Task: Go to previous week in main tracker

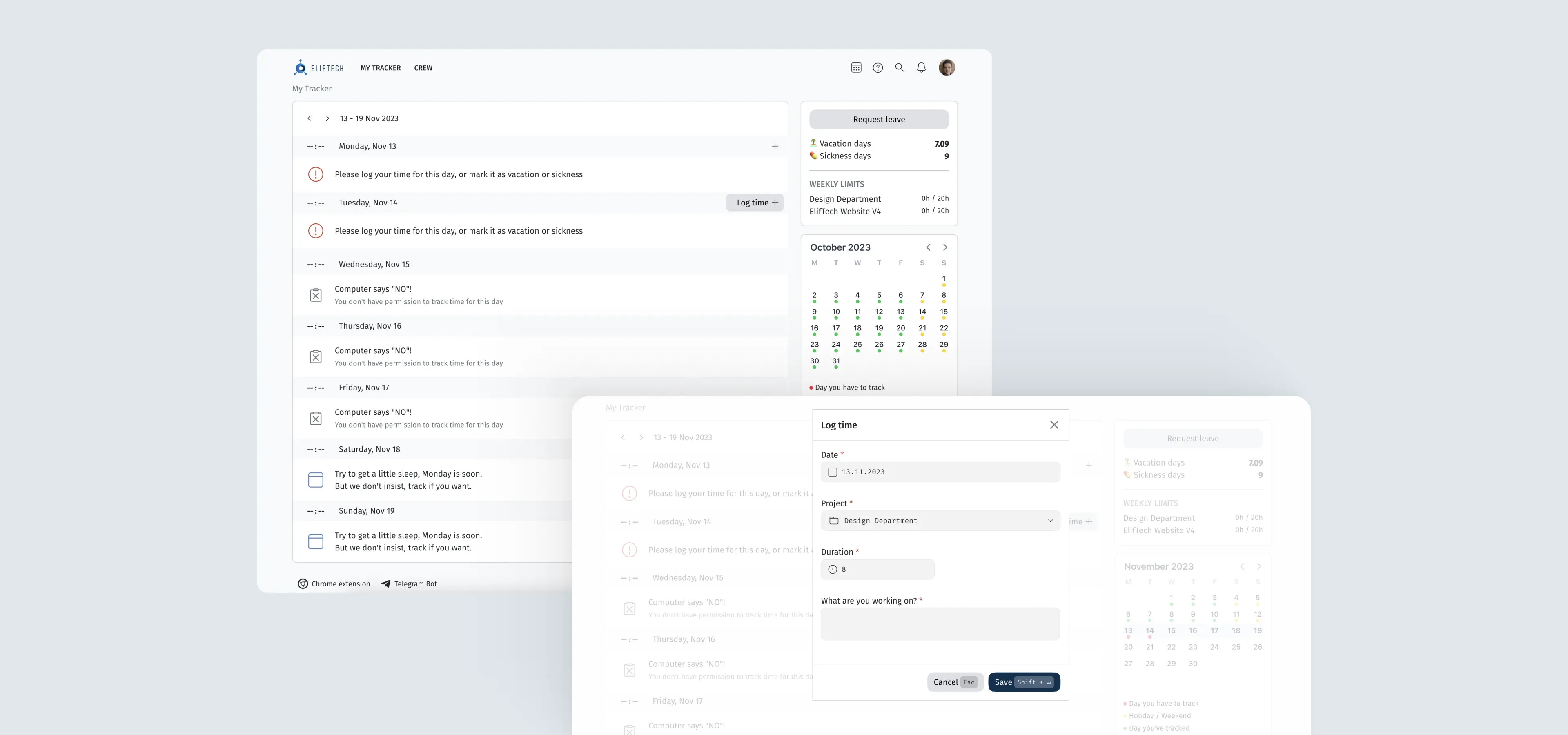Action: click(x=309, y=119)
